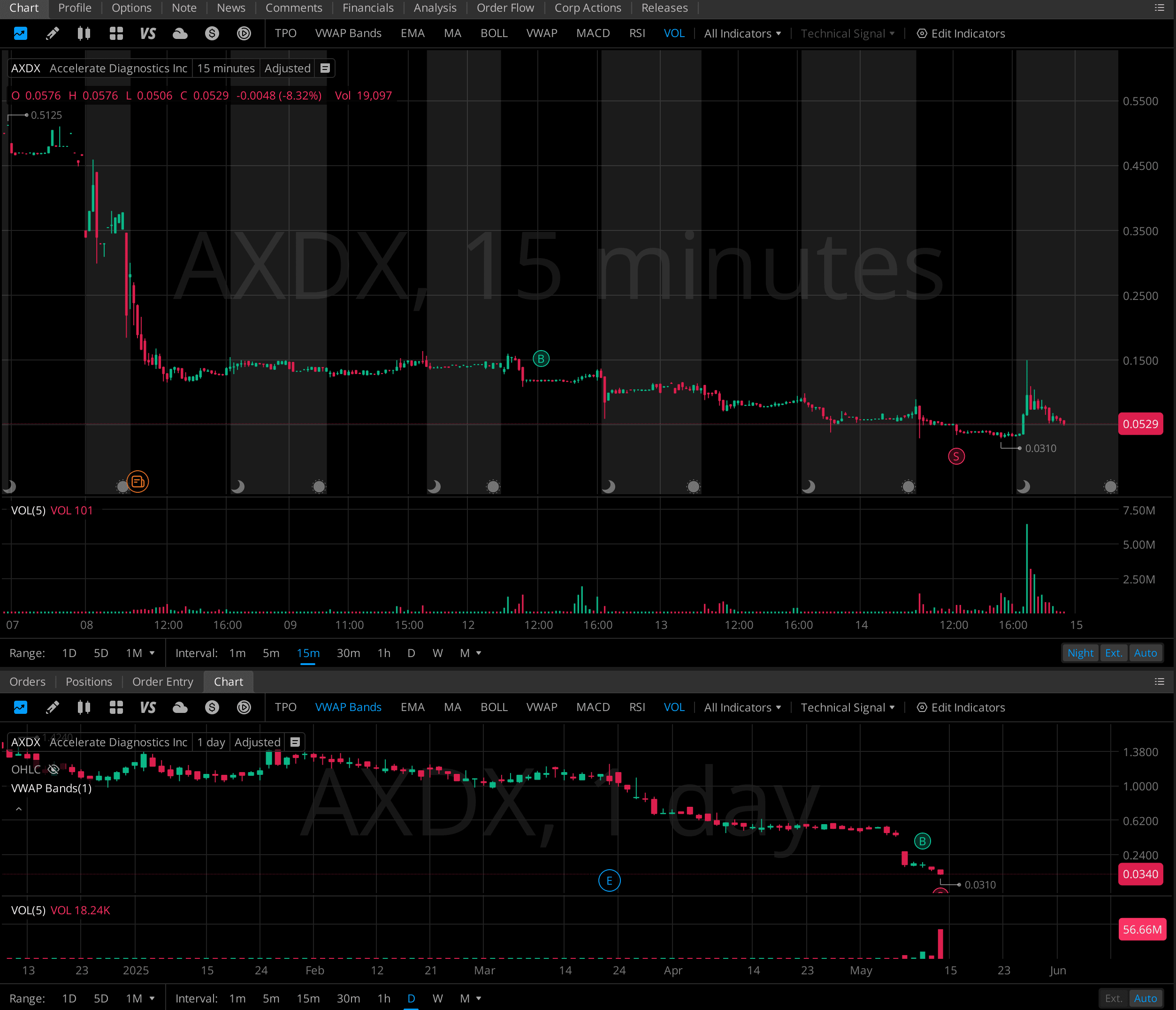The image size is (1176, 1010).
Task: Click the VS compare icon in top toolbar
Action: point(147,33)
